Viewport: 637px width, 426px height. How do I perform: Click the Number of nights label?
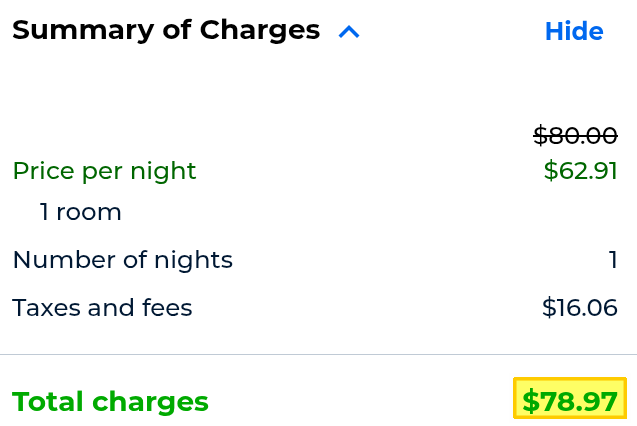pos(122,261)
